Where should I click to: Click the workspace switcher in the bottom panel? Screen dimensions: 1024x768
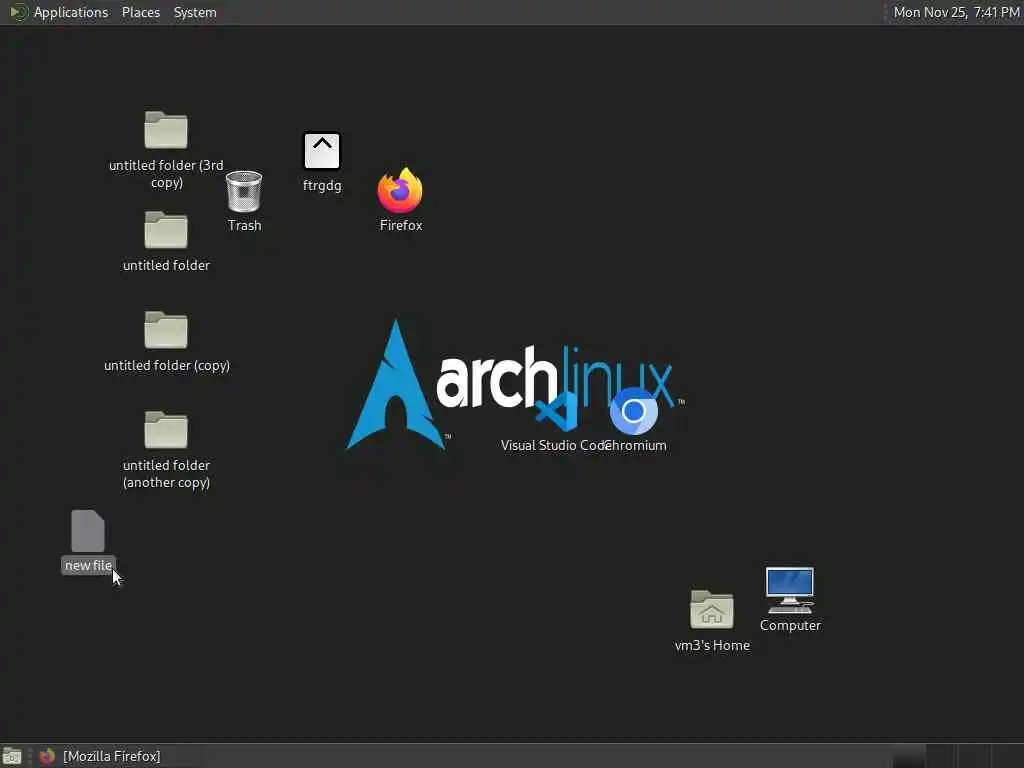[957, 756]
